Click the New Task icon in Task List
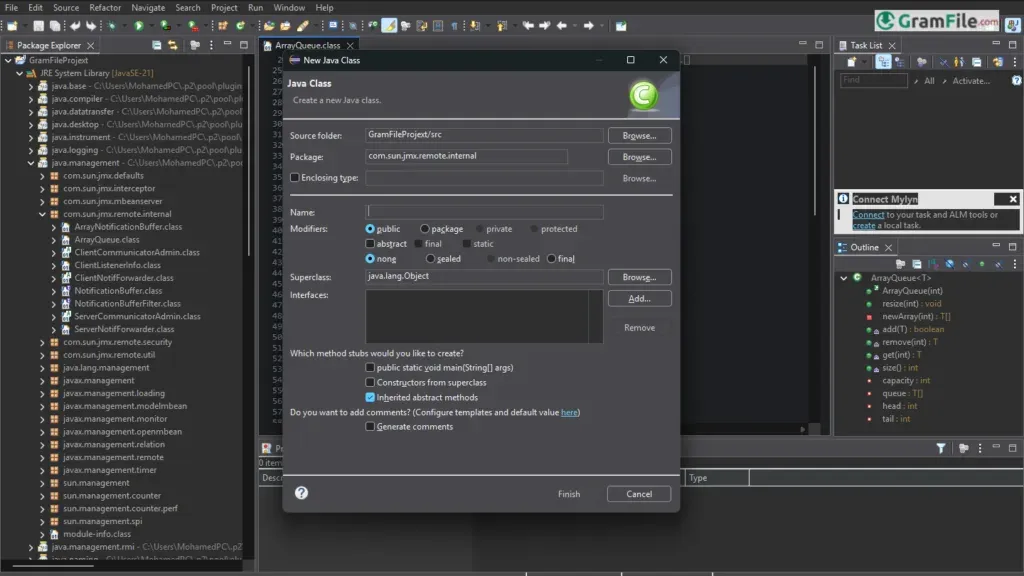 coord(852,62)
